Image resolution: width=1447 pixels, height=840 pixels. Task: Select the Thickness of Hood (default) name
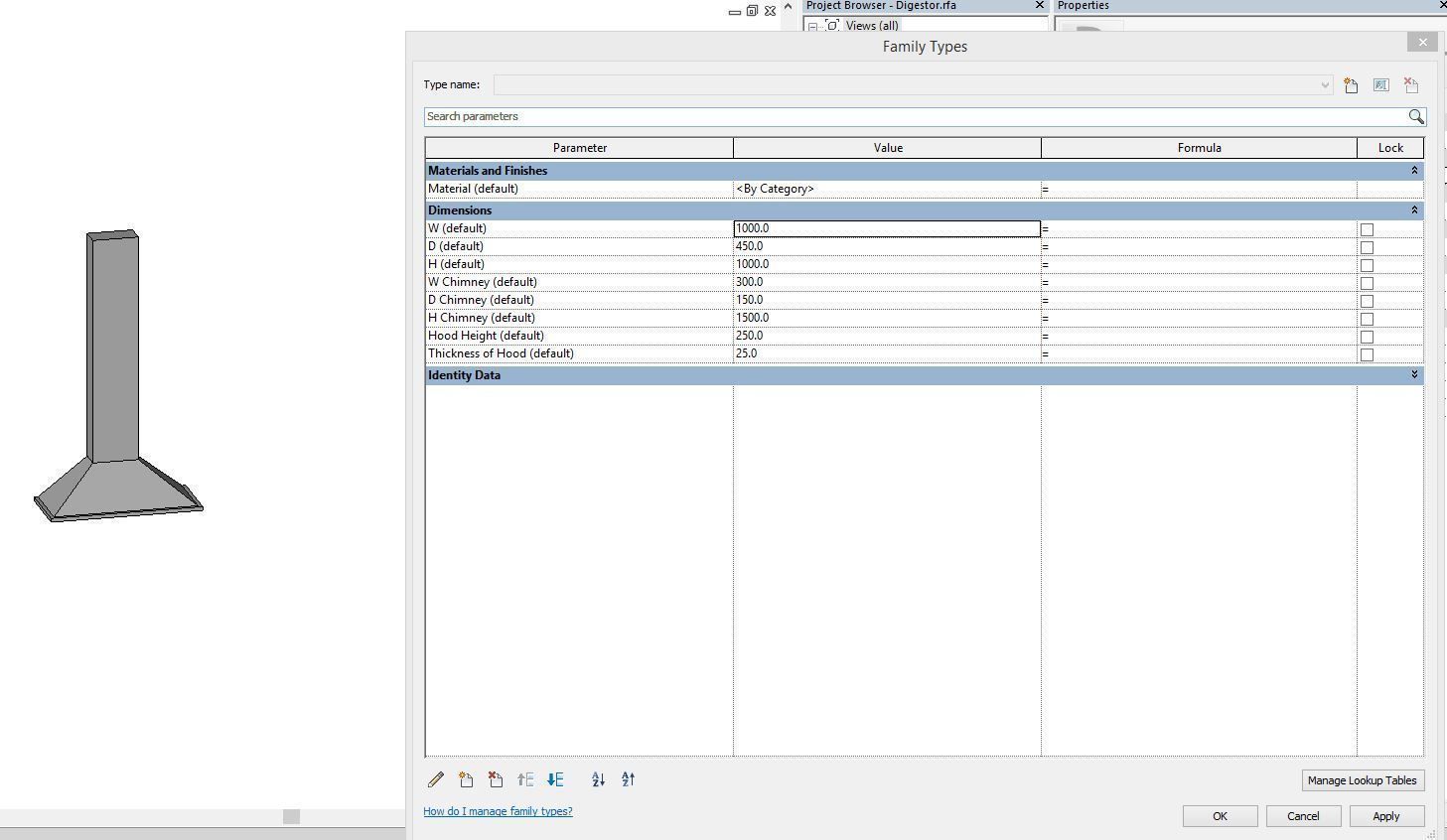point(579,353)
